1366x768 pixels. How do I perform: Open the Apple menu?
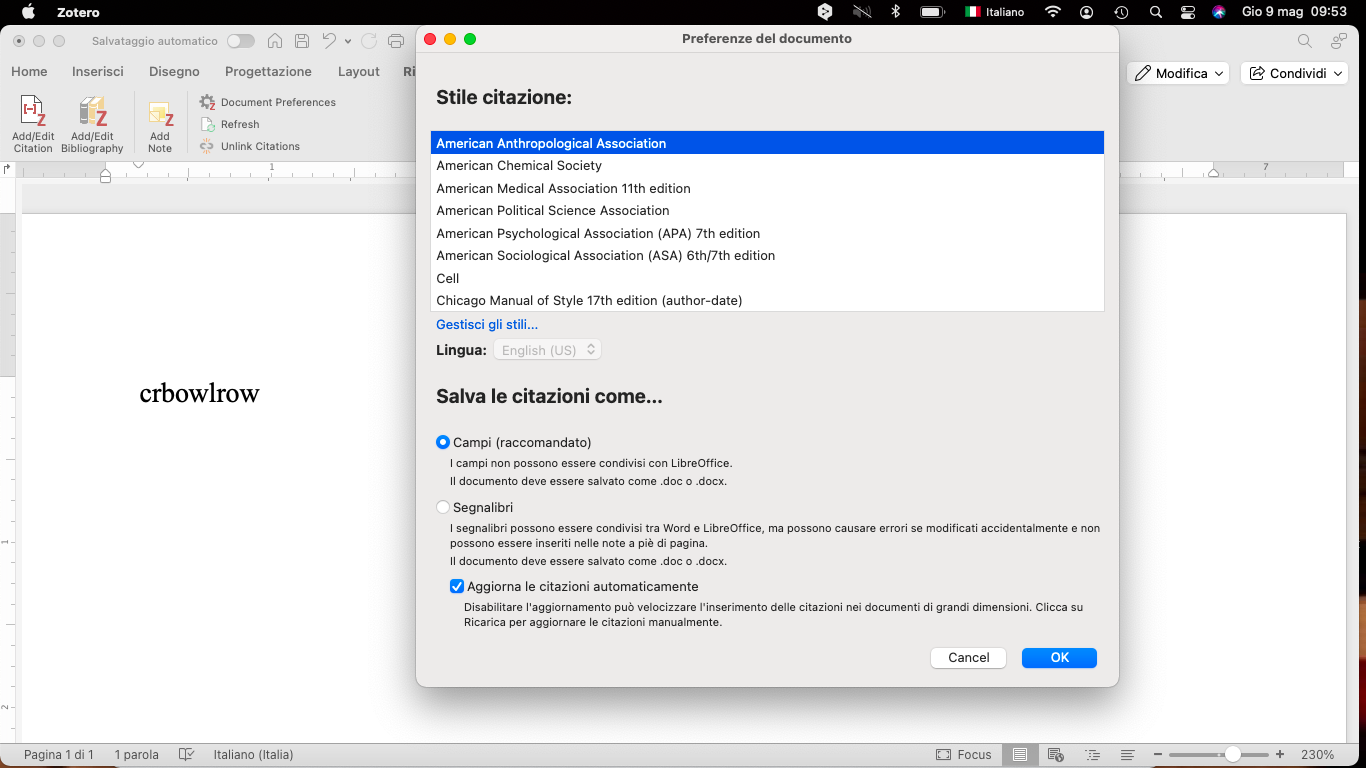click(27, 12)
